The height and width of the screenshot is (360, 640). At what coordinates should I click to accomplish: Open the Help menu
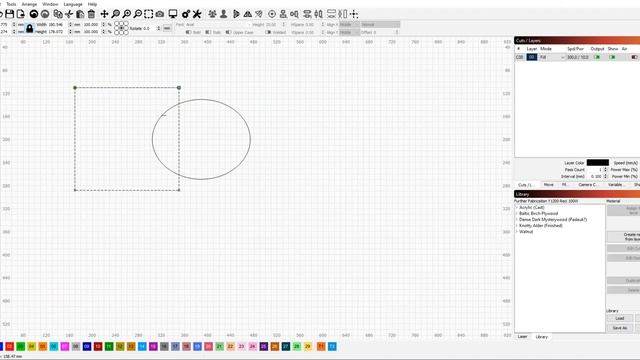coord(92,4)
